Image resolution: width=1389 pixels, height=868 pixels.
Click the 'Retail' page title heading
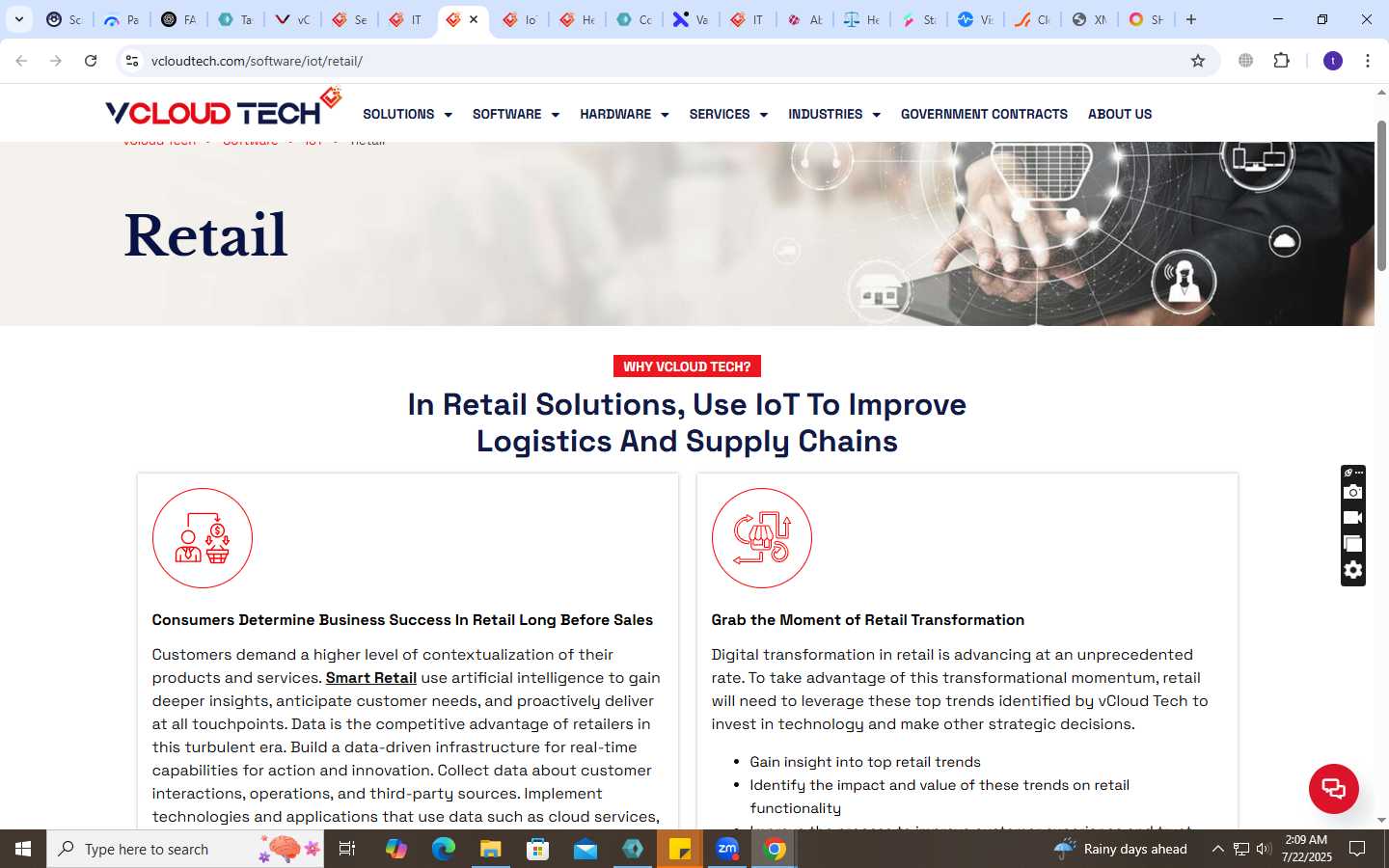[x=205, y=235]
